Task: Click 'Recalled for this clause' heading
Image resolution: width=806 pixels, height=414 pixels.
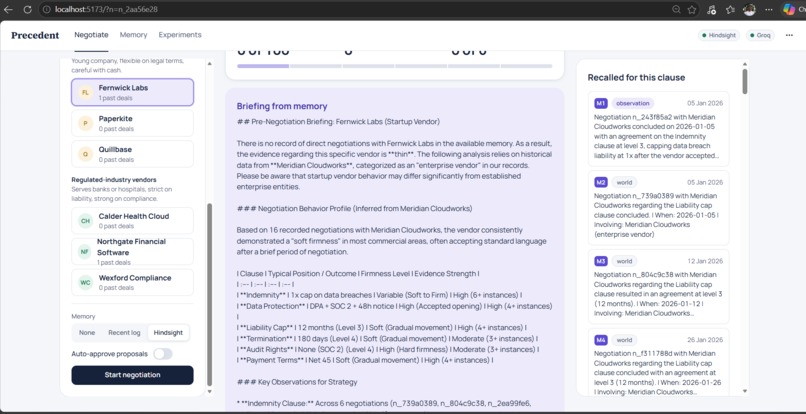Action: click(x=636, y=78)
